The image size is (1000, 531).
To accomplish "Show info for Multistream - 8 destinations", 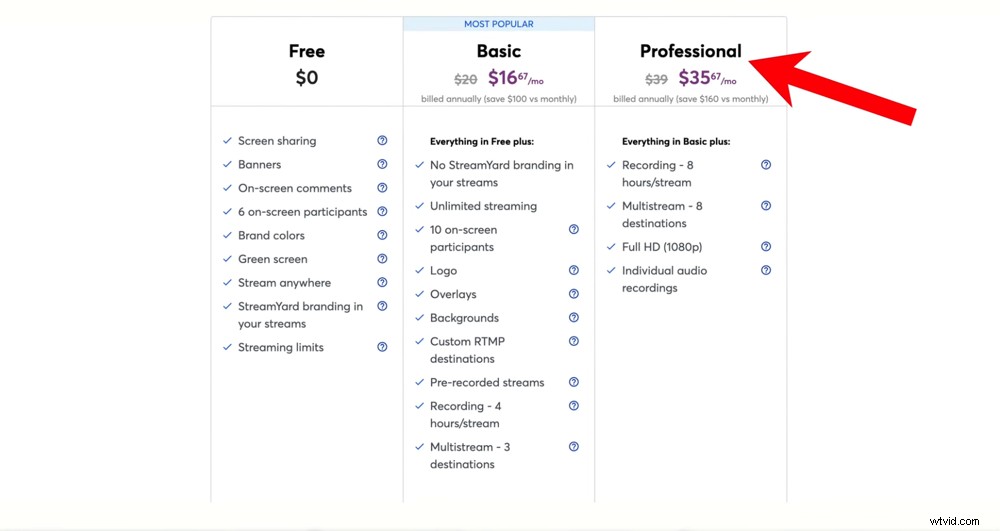I will click(766, 206).
